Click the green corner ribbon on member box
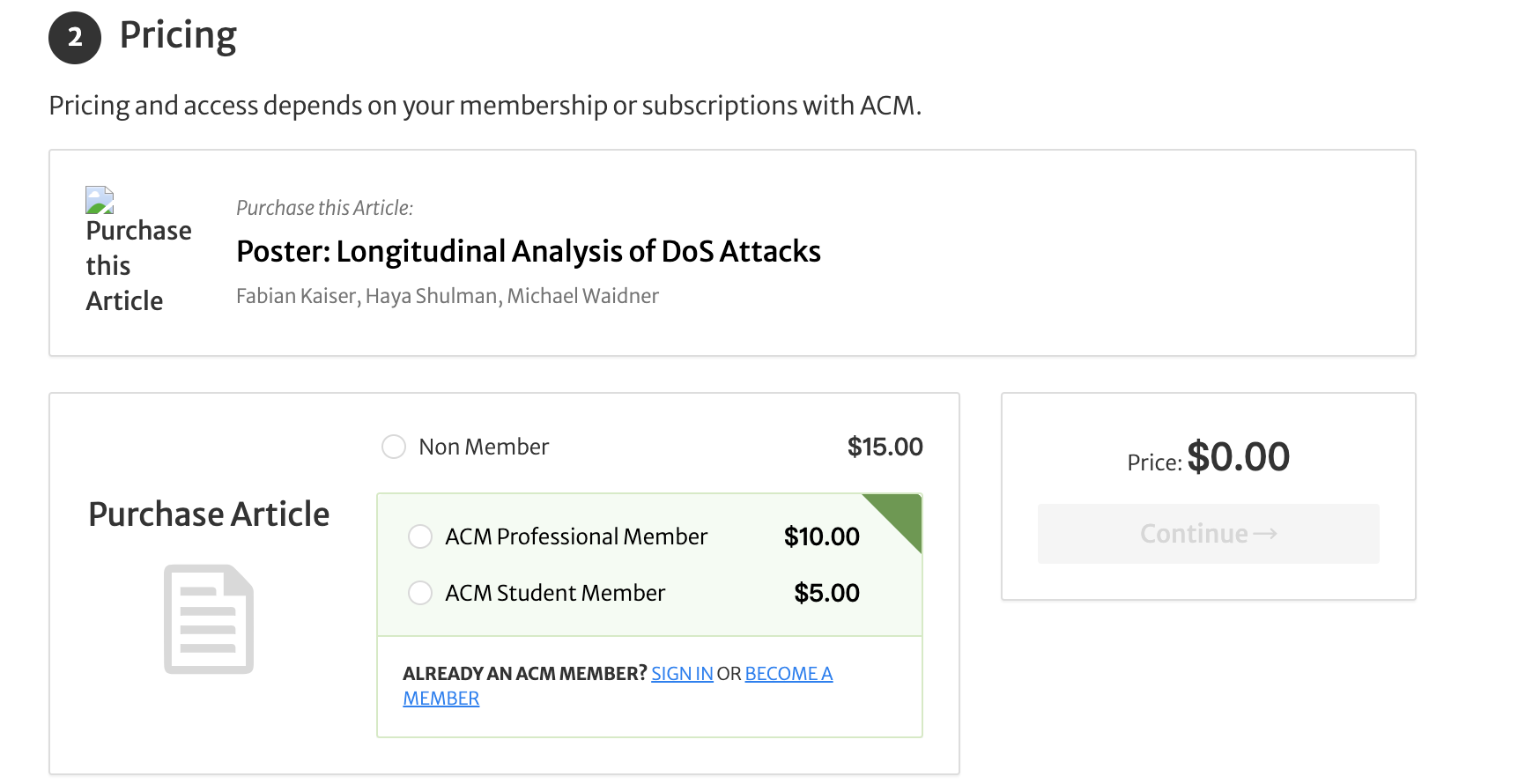 pos(900,514)
